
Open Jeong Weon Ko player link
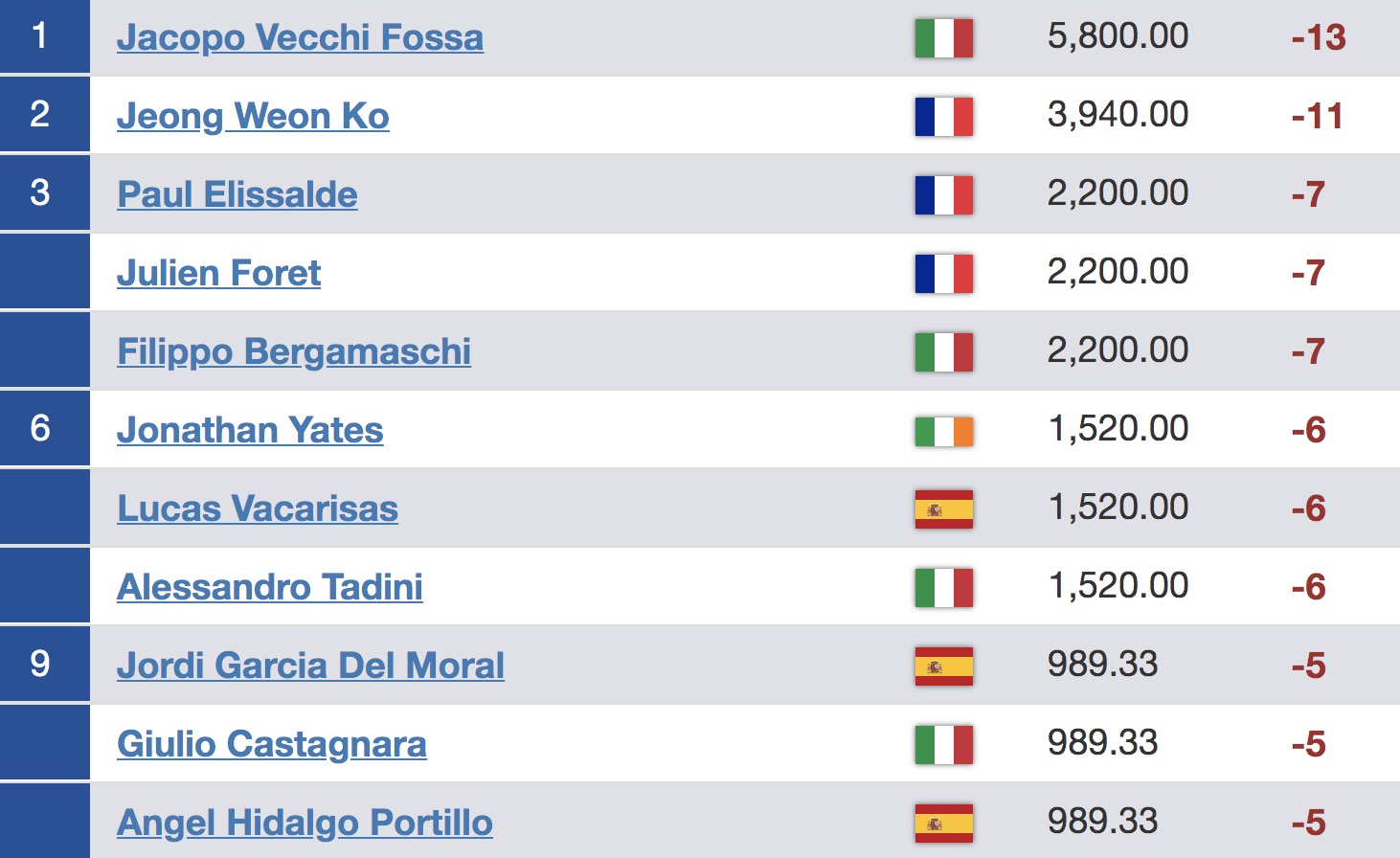pyautogui.click(x=253, y=117)
